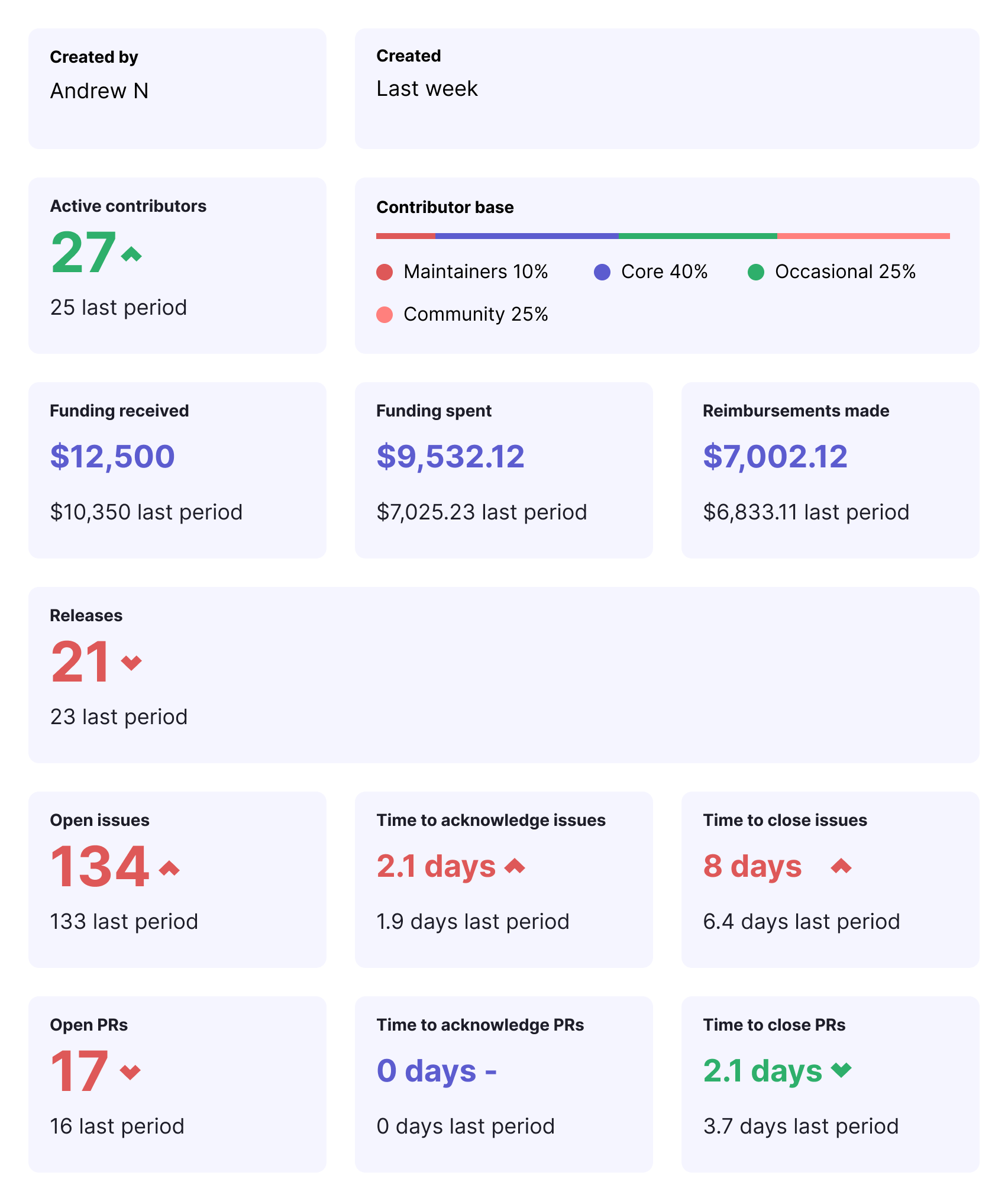Click the Reimbursements made $7,002.12 amount

[775, 457]
